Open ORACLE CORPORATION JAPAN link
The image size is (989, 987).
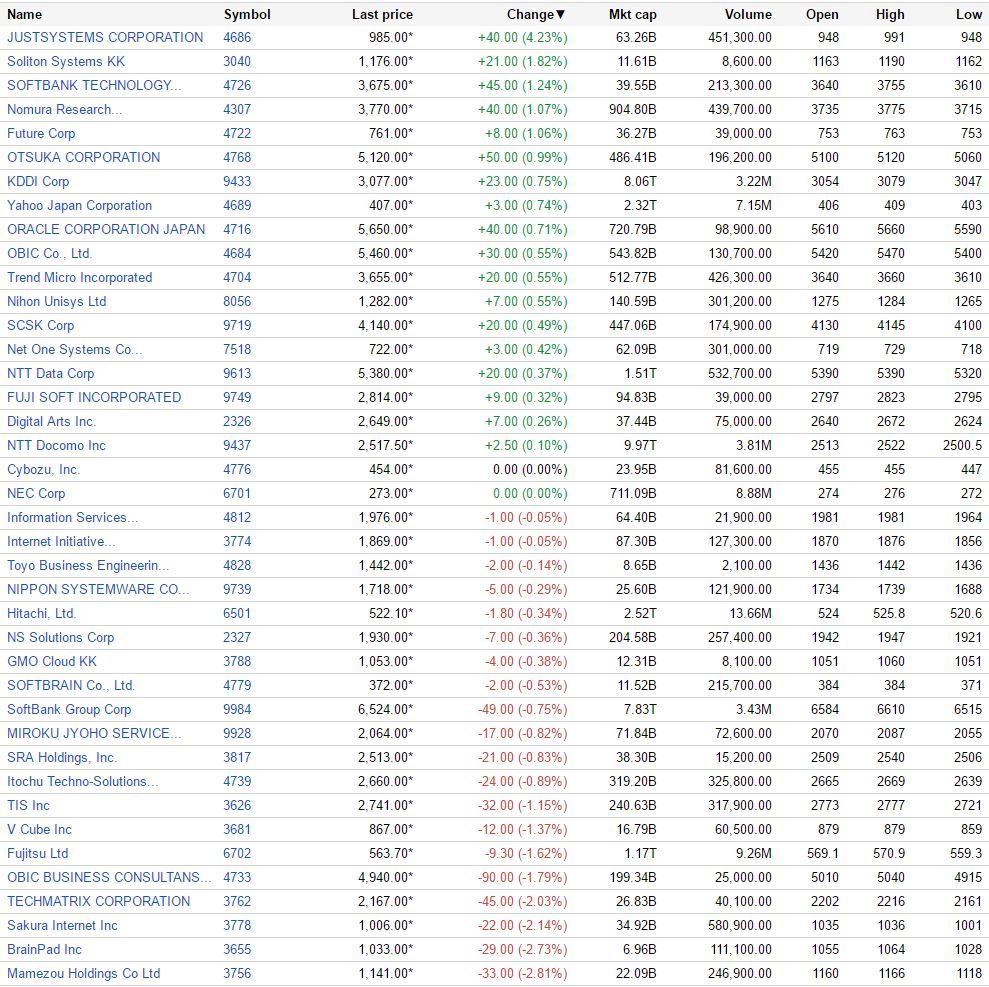click(106, 229)
